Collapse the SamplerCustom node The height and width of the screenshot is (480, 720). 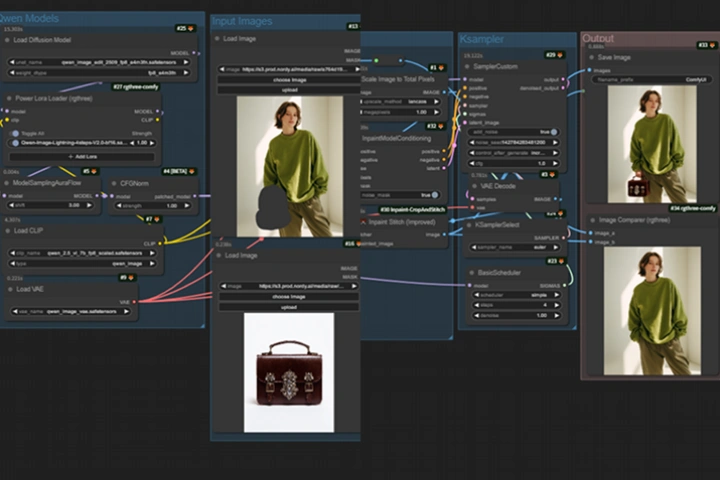point(465,66)
